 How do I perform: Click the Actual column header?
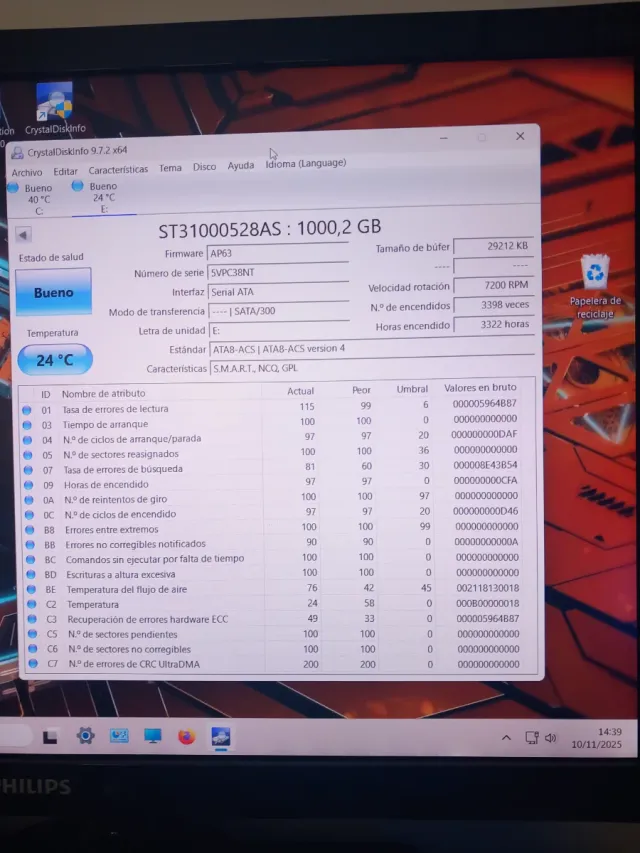300,391
